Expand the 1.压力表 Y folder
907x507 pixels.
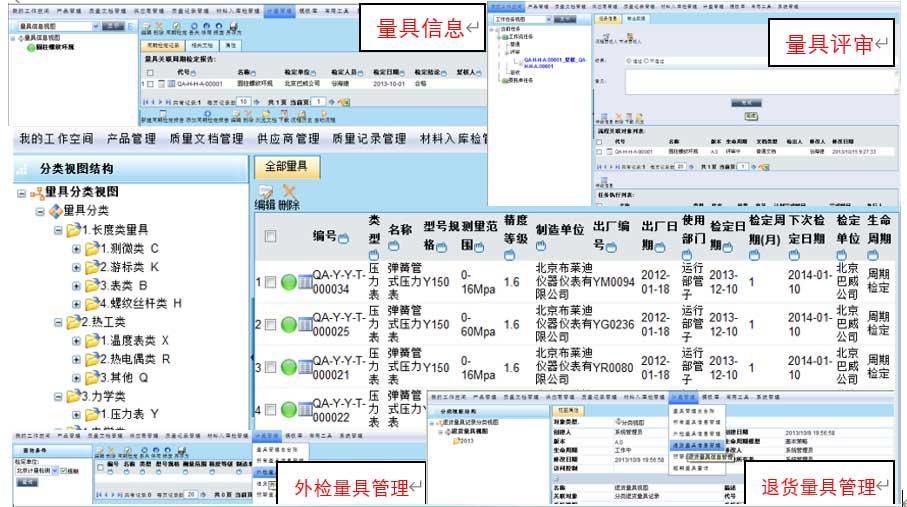(76, 414)
